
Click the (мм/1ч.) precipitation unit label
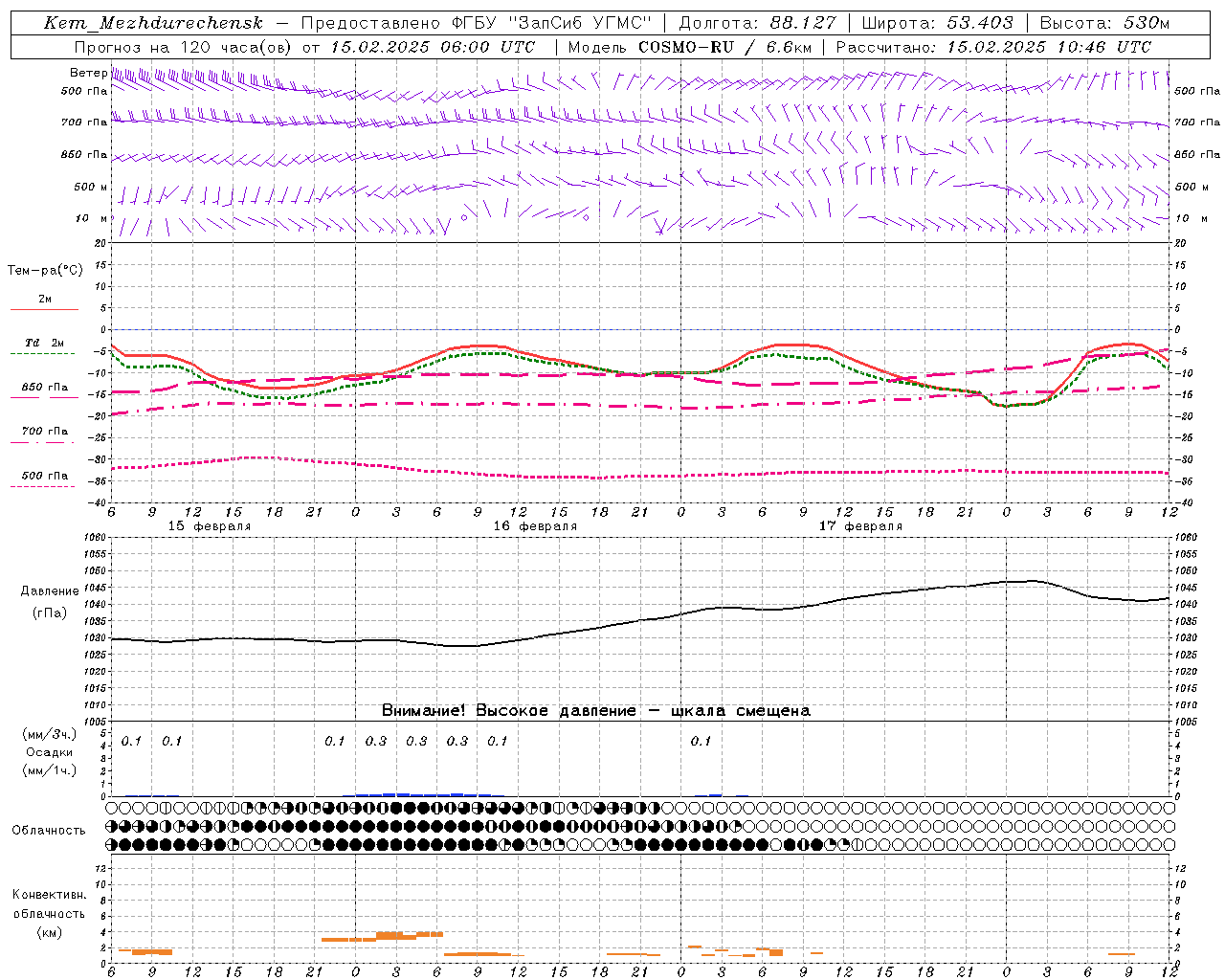[x=49, y=770]
